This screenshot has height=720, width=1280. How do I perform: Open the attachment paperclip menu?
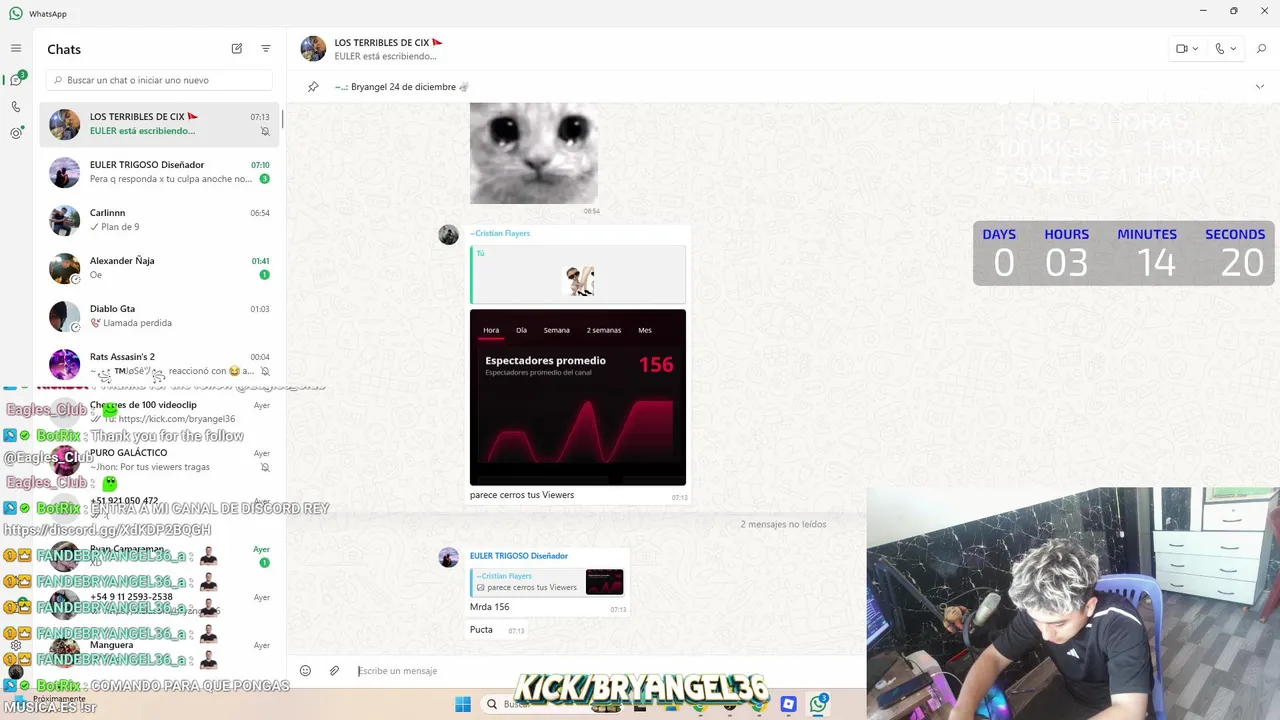[x=334, y=671]
